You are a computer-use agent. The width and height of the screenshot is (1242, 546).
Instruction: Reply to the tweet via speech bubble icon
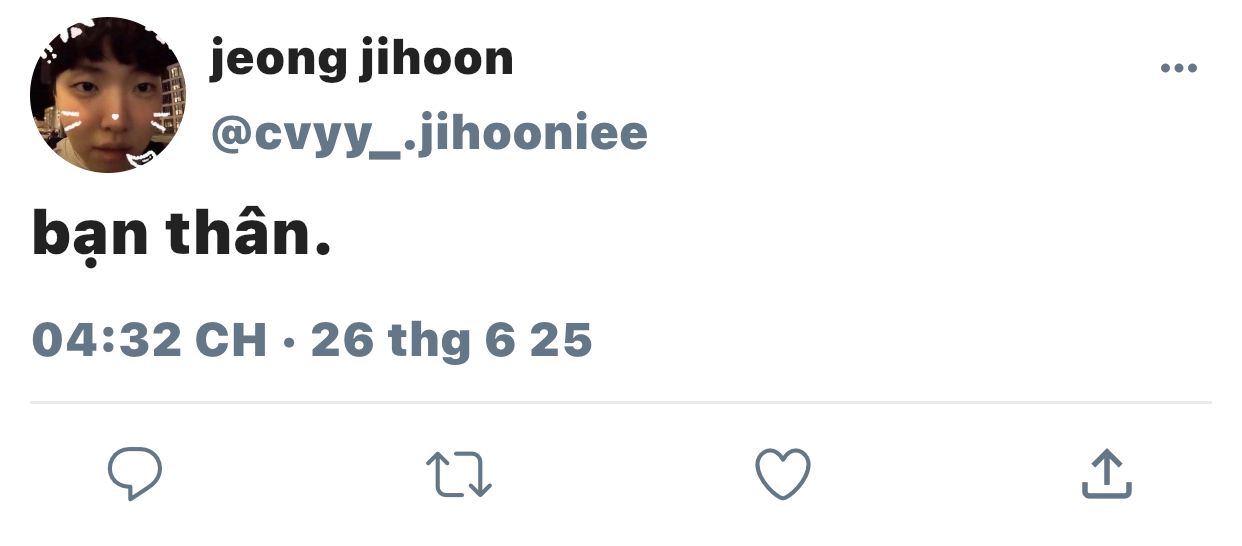[135, 474]
